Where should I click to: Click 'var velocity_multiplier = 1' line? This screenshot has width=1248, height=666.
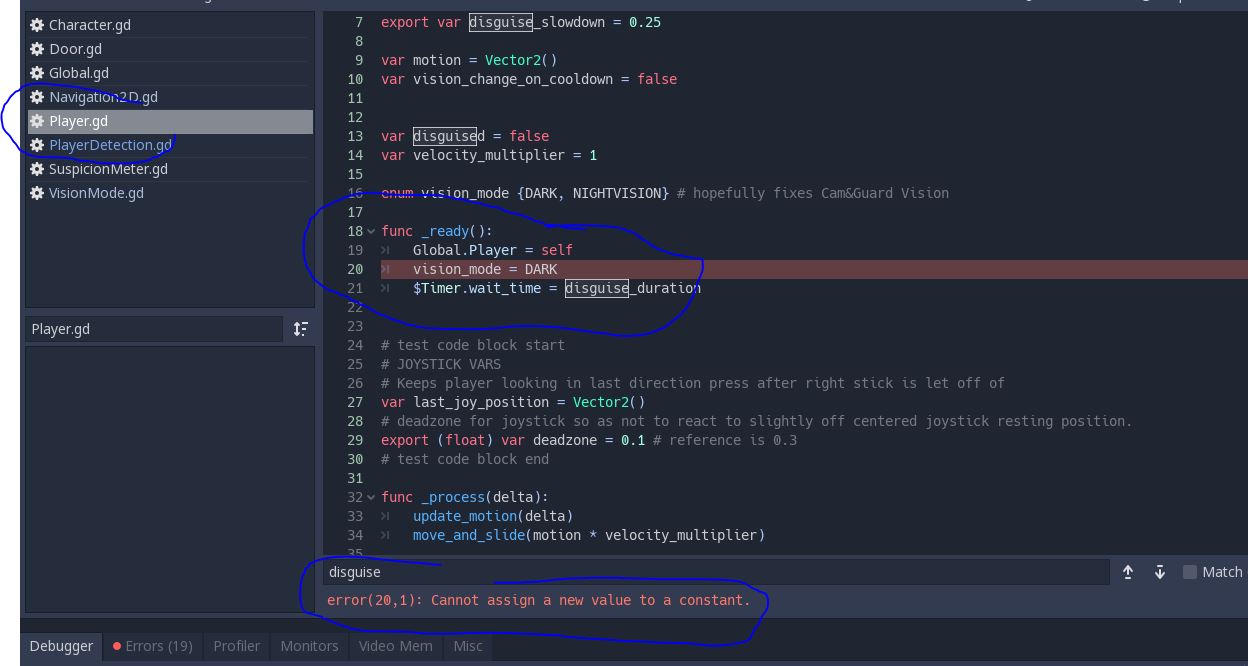[489, 155]
